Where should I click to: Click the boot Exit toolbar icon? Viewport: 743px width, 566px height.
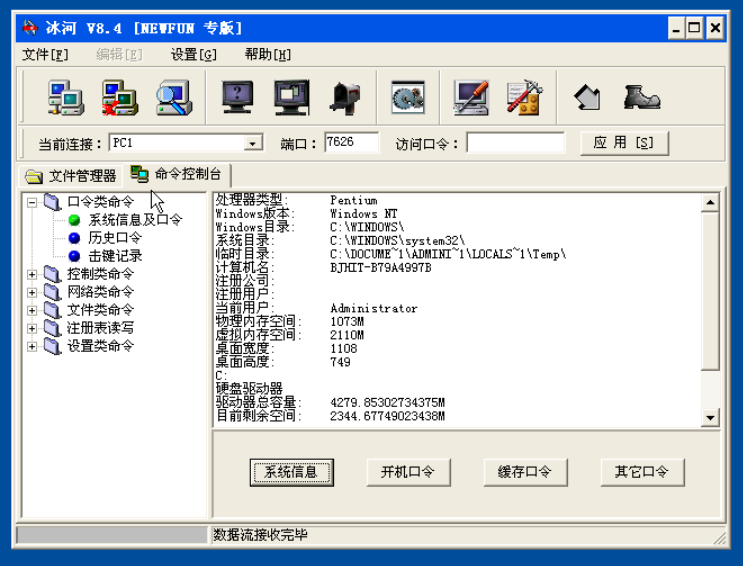pos(641,97)
